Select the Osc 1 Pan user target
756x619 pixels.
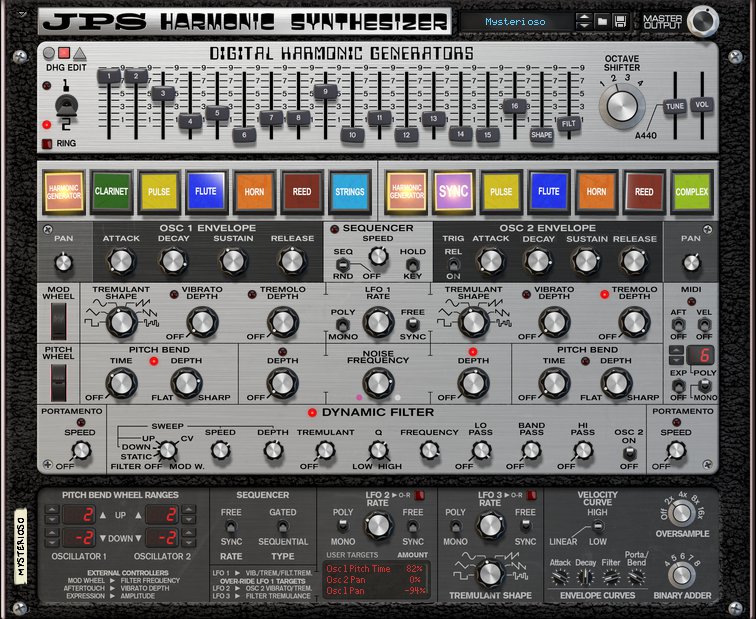tap(375, 591)
